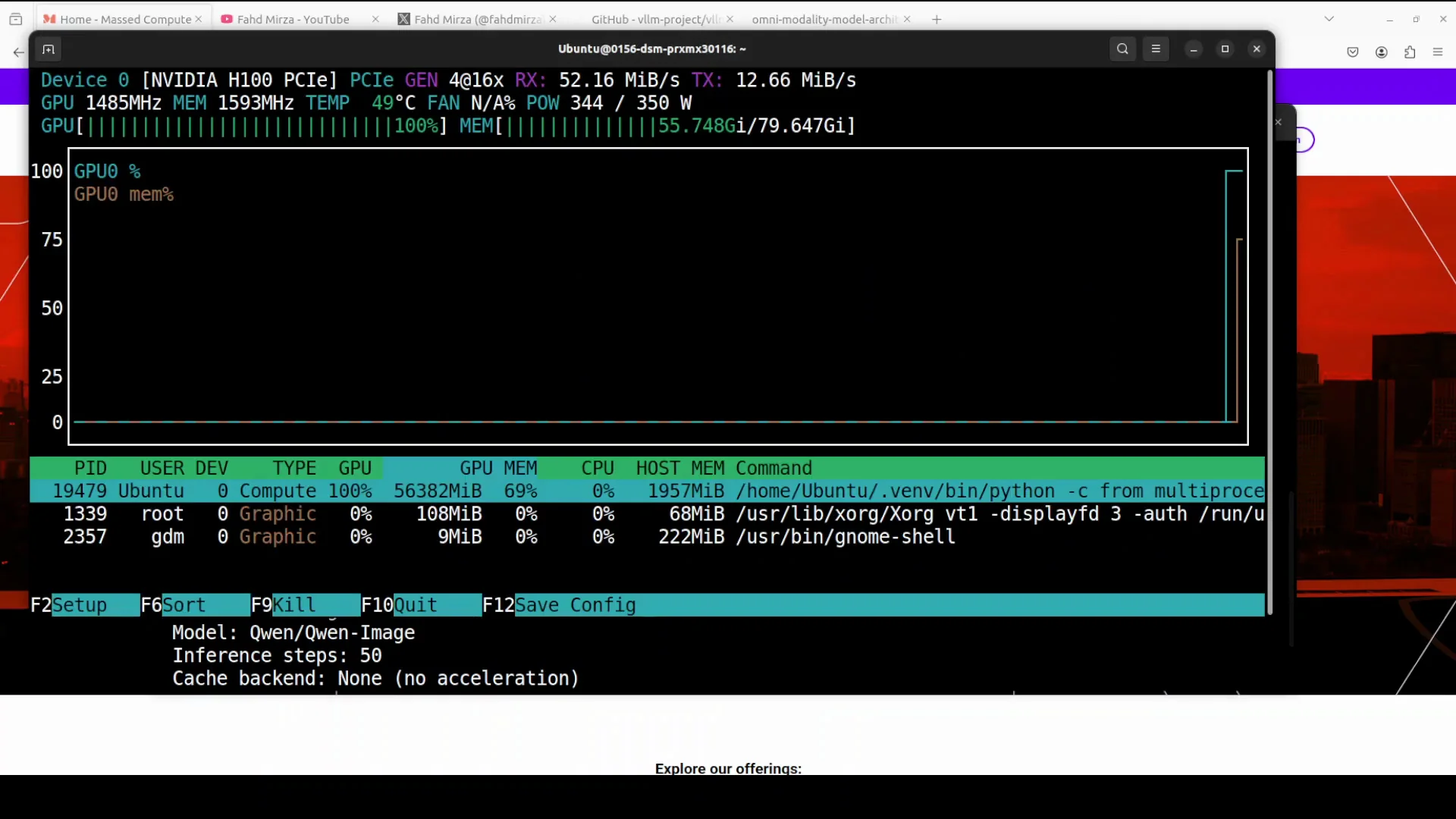Click the Pocket save icon in browser
This screenshot has height=819, width=1456.
[x=1353, y=52]
